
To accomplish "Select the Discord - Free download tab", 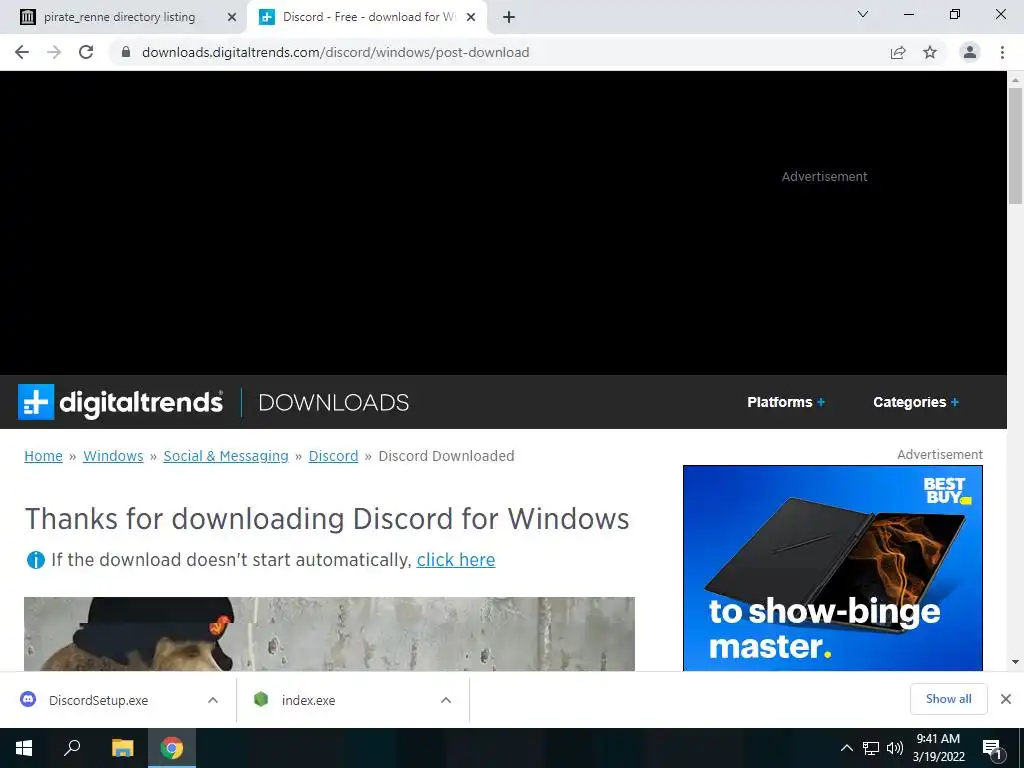I will [368, 17].
